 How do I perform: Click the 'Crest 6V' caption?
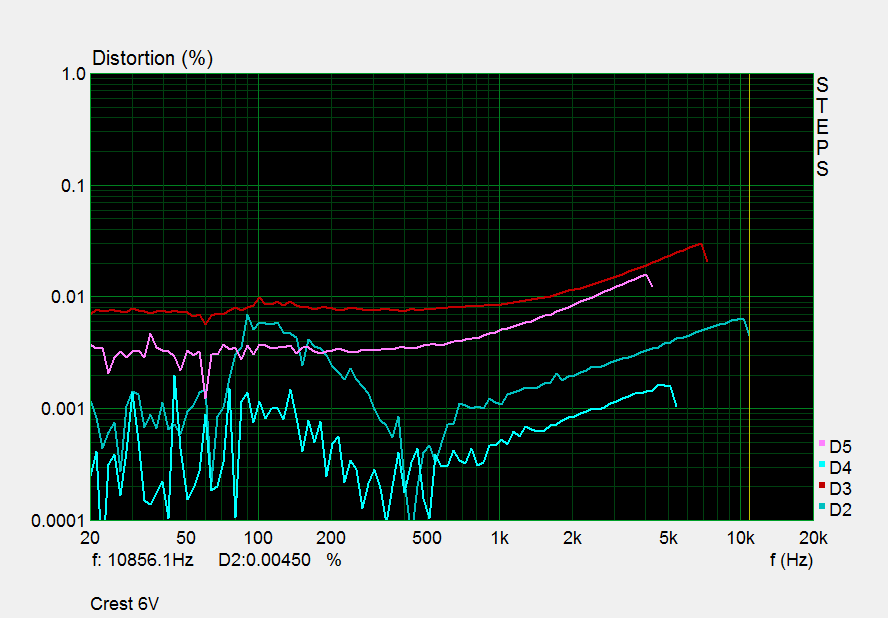(x=125, y=604)
